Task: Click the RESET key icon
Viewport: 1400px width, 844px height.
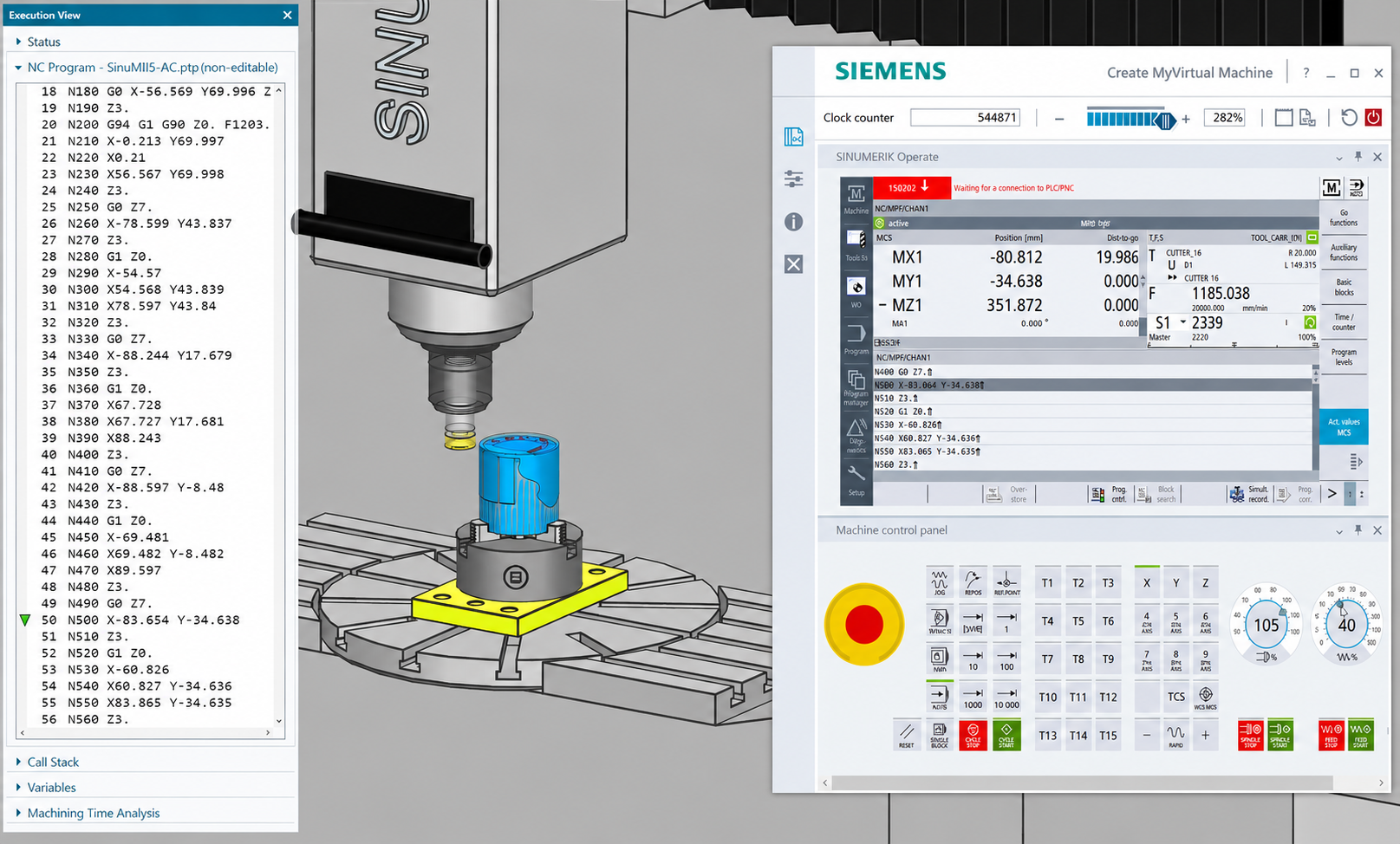Action: (906, 735)
